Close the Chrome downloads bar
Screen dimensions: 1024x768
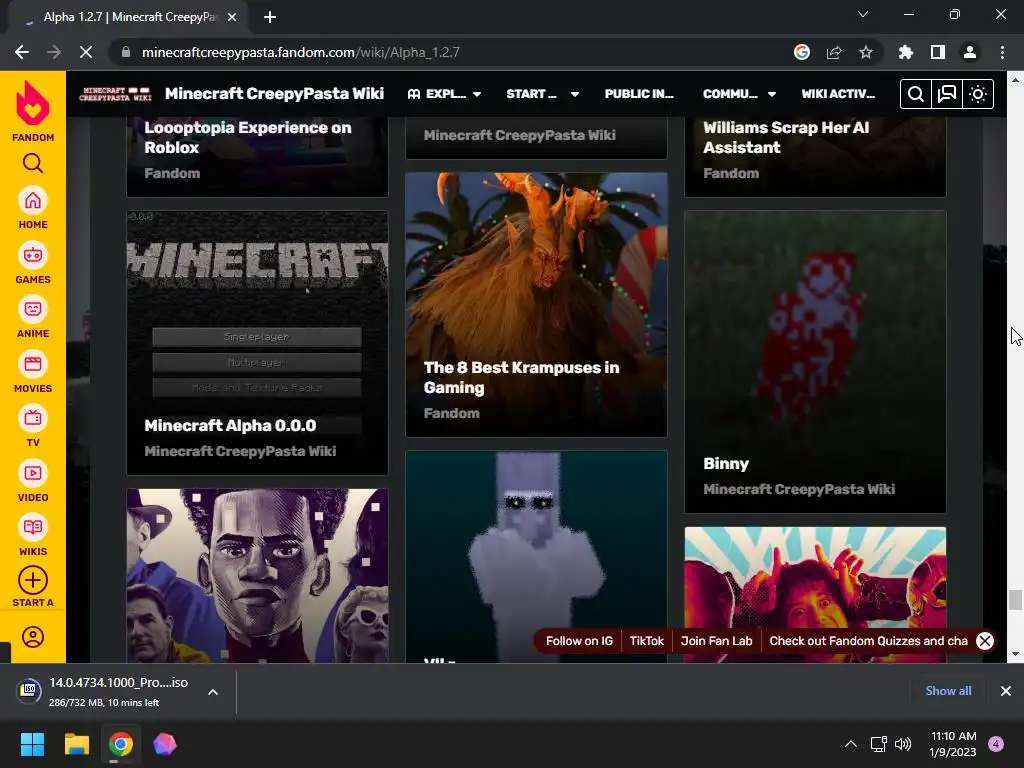click(x=1006, y=691)
